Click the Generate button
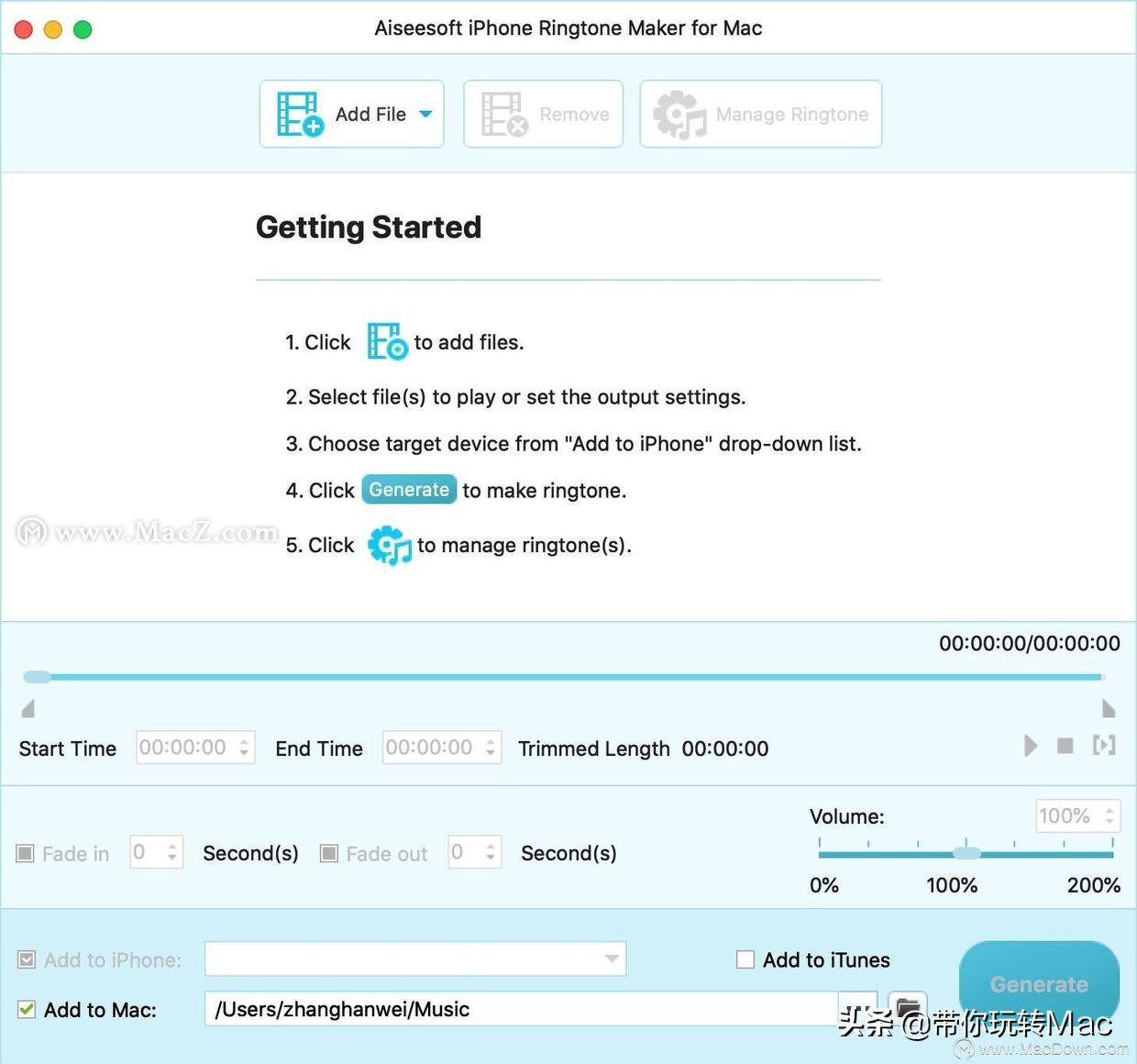 point(1039,984)
